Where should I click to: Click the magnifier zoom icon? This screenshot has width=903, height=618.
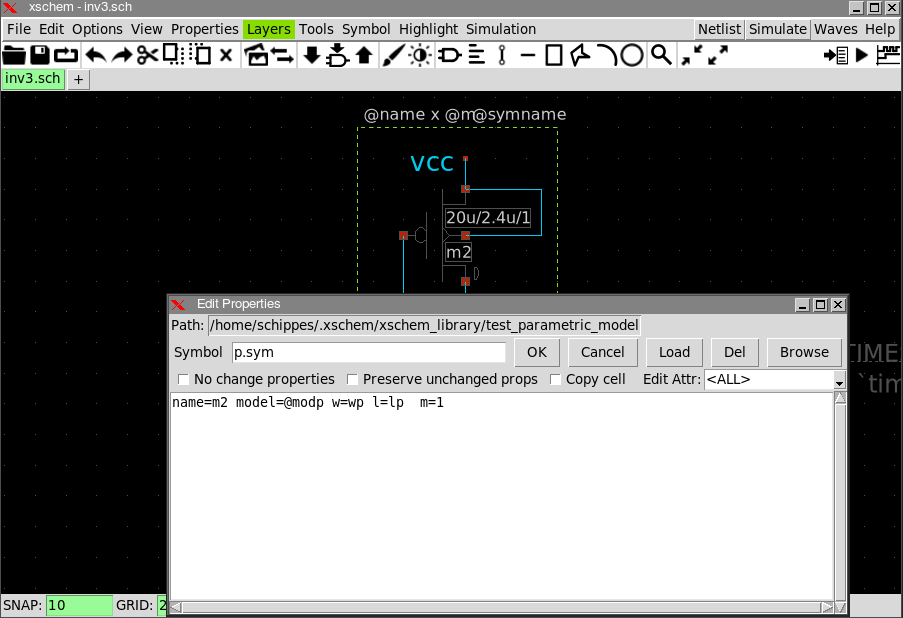pos(660,55)
